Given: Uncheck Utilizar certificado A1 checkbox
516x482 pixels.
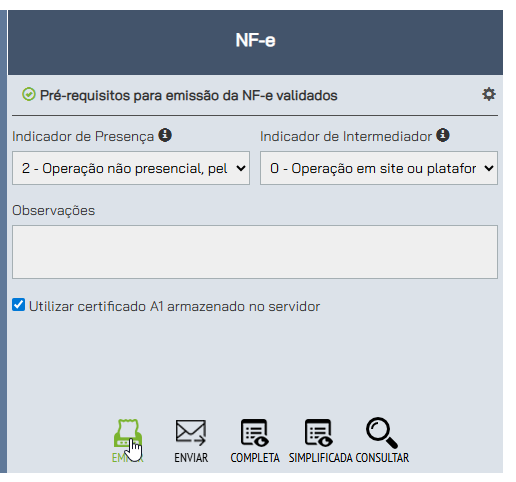Looking at the screenshot, I should pyautogui.click(x=18, y=305).
